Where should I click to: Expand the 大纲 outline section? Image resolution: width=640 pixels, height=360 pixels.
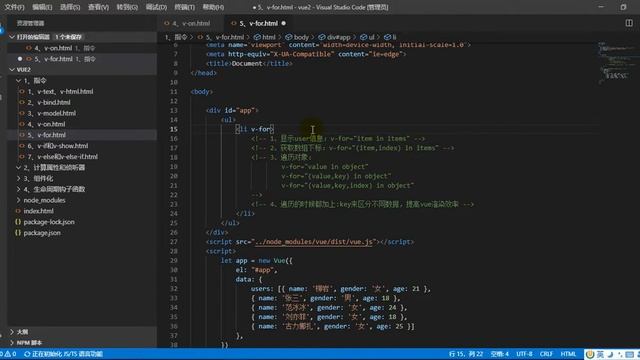pyautogui.click(x=82, y=332)
